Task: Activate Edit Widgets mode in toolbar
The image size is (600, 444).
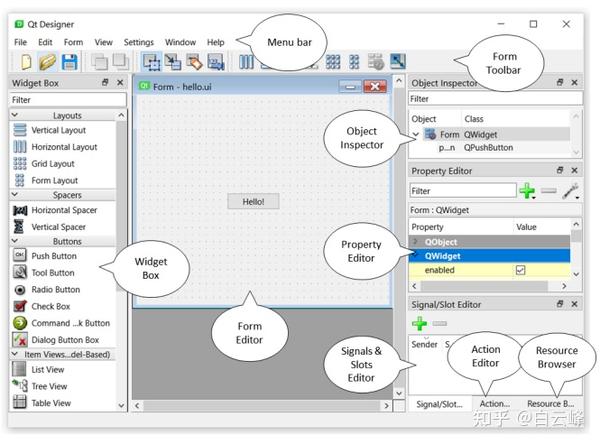Action: 151,62
